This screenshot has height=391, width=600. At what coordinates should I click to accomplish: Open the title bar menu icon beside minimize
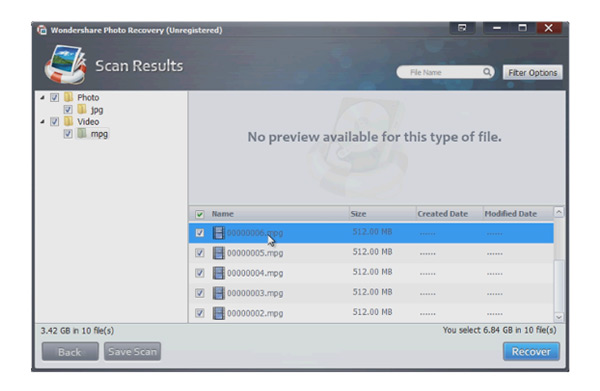click(x=462, y=28)
